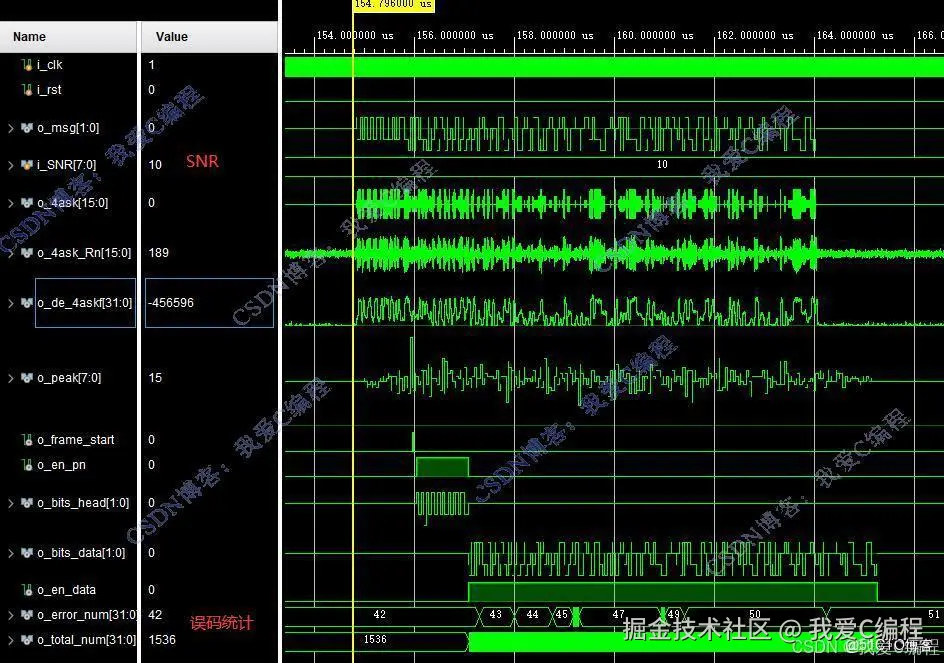
Task: Select the o_bits_head[1:0] signal name
Action: click(x=83, y=503)
